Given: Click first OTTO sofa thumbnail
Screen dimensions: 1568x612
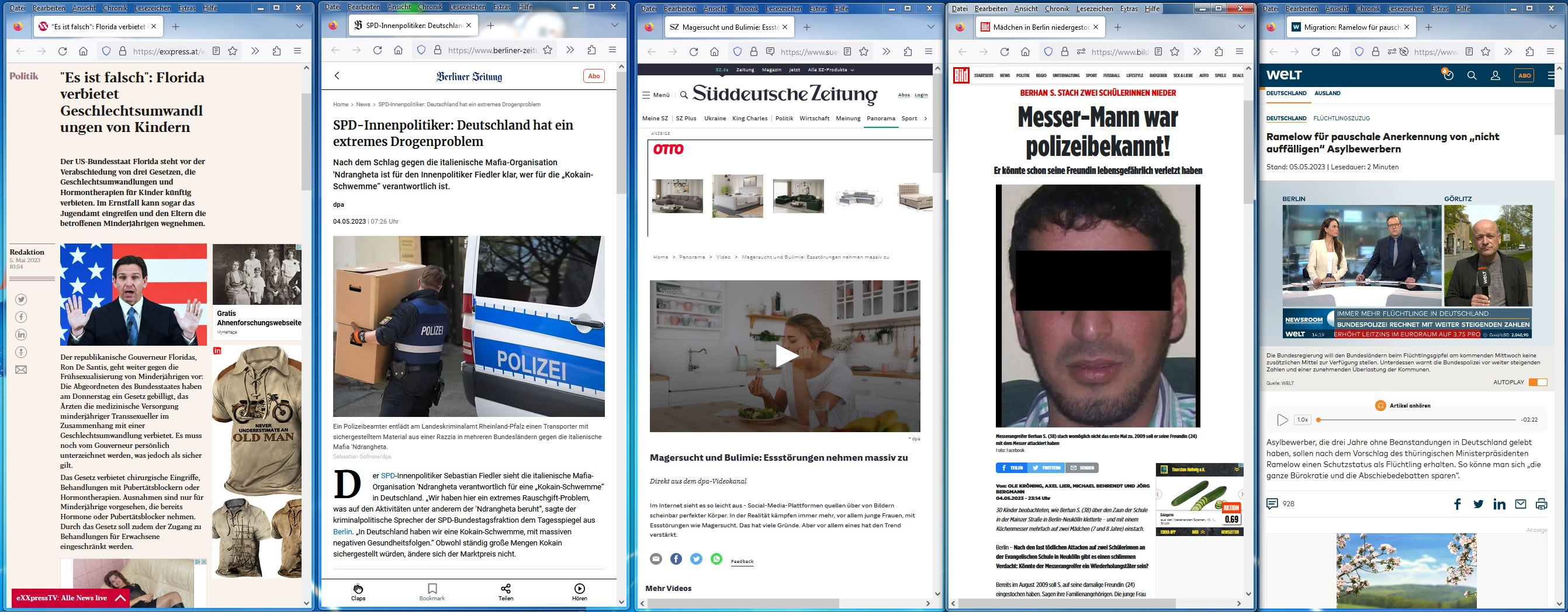Looking at the screenshot, I should [x=677, y=196].
